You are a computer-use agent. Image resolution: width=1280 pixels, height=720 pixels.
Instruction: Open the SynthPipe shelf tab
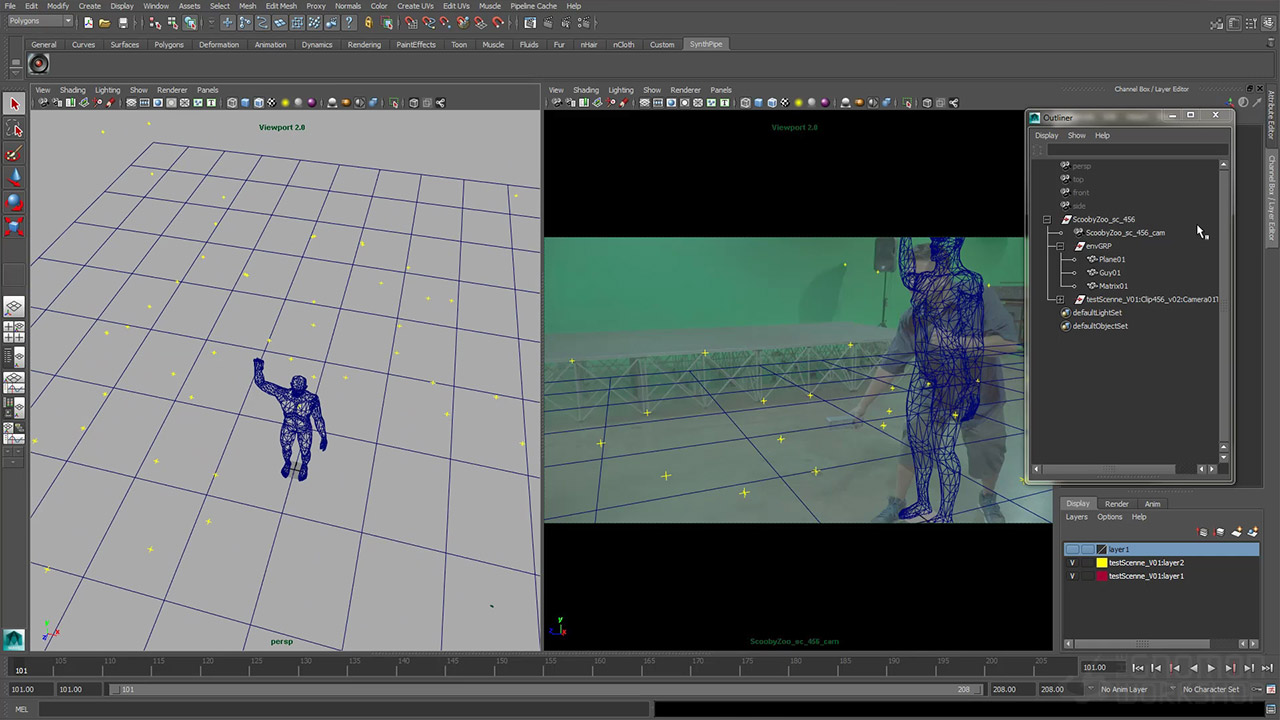coord(705,44)
